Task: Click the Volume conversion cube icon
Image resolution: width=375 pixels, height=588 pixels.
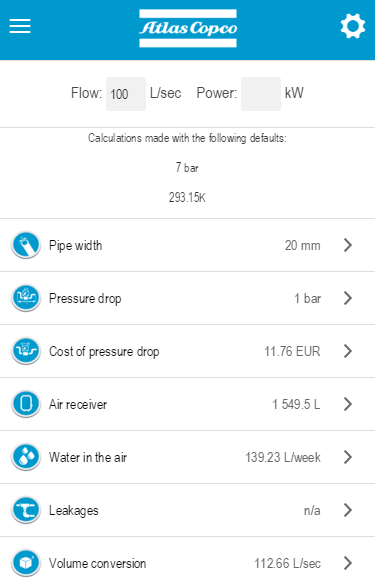Action: [x=26, y=563]
